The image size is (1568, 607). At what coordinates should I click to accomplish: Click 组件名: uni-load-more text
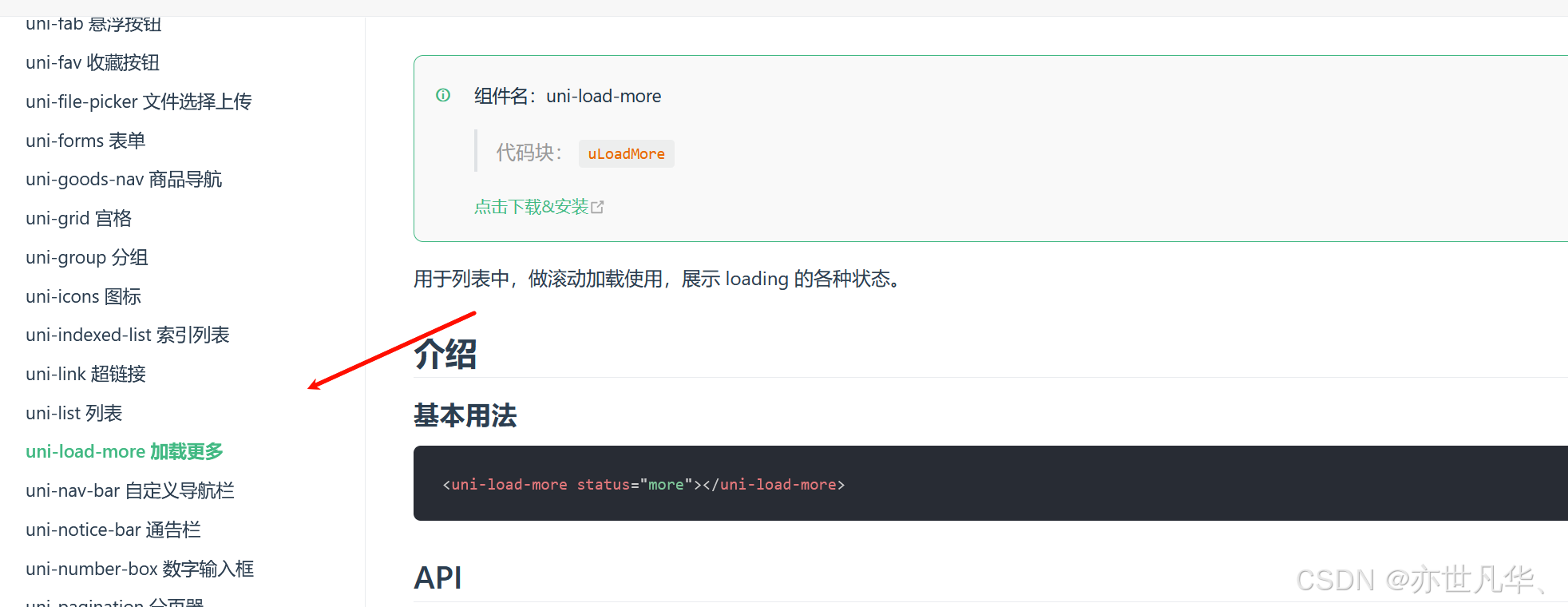(568, 96)
